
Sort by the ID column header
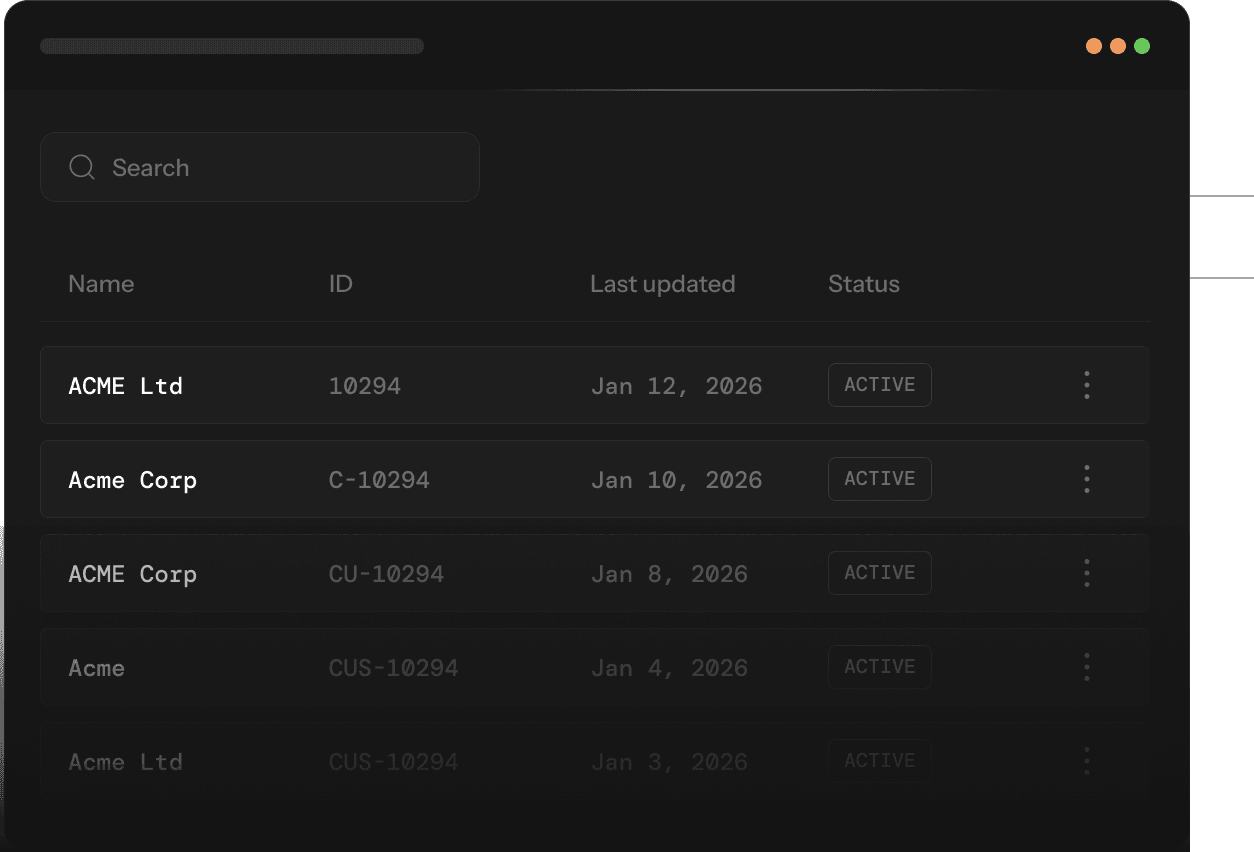point(340,284)
